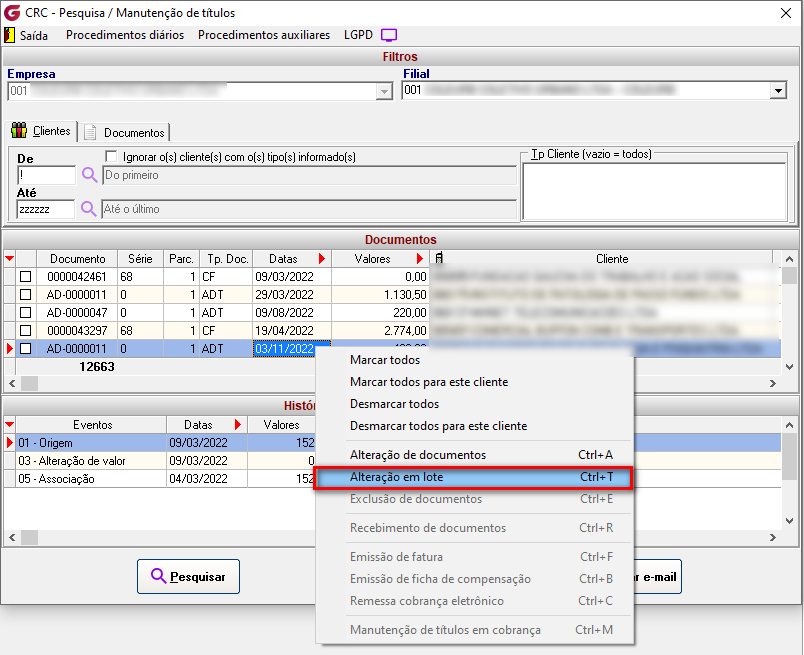Click the Eventos column header in Histórico

pyautogui.click(x=92, y=425)
